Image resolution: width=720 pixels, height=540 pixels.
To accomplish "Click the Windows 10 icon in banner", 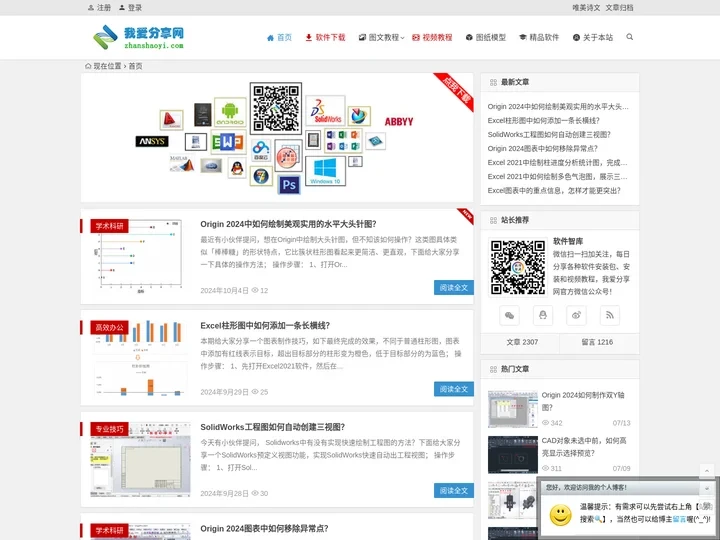I will [325, 171].
